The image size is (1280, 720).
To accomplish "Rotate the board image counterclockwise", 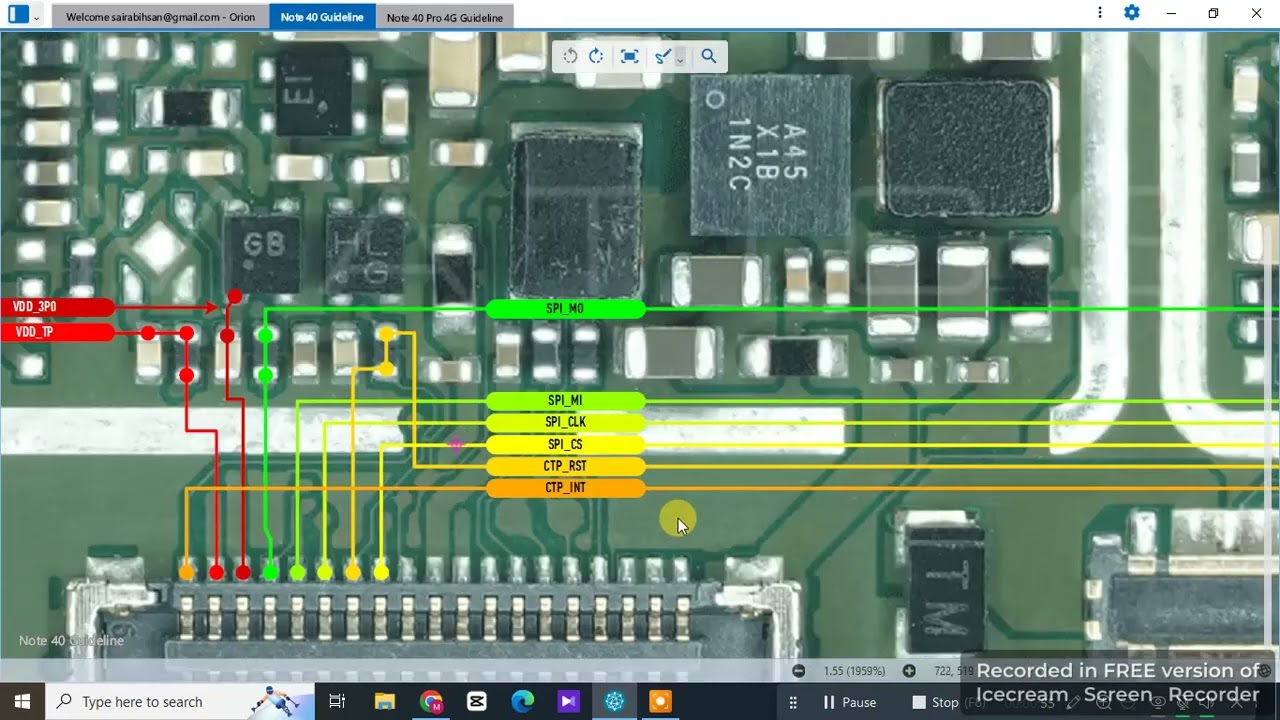I will 570,56.
